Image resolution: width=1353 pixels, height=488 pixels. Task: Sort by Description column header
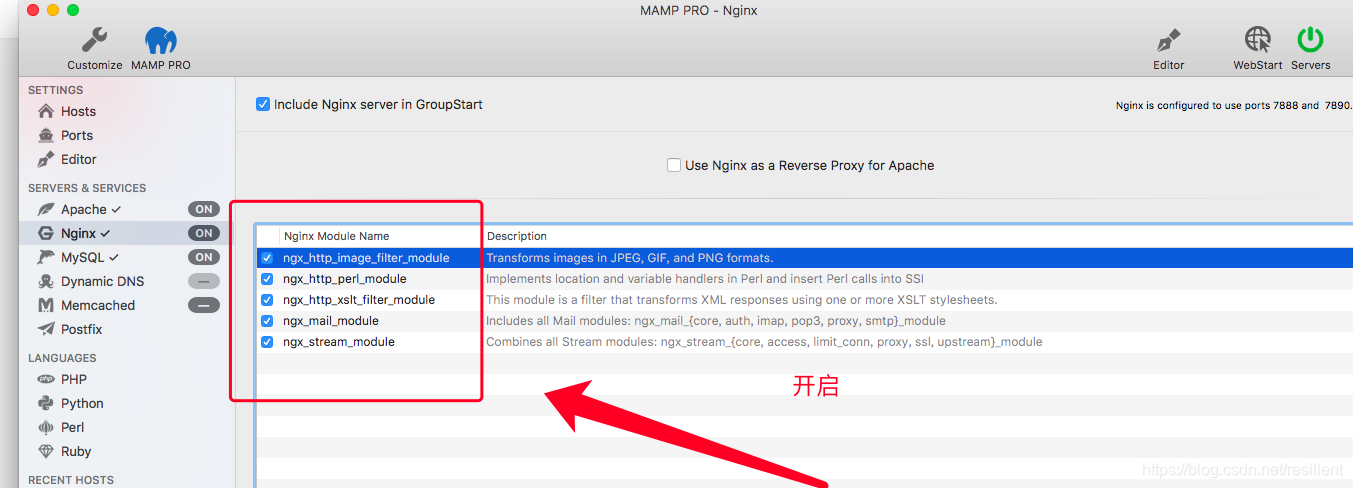click(x=517, y=236)
